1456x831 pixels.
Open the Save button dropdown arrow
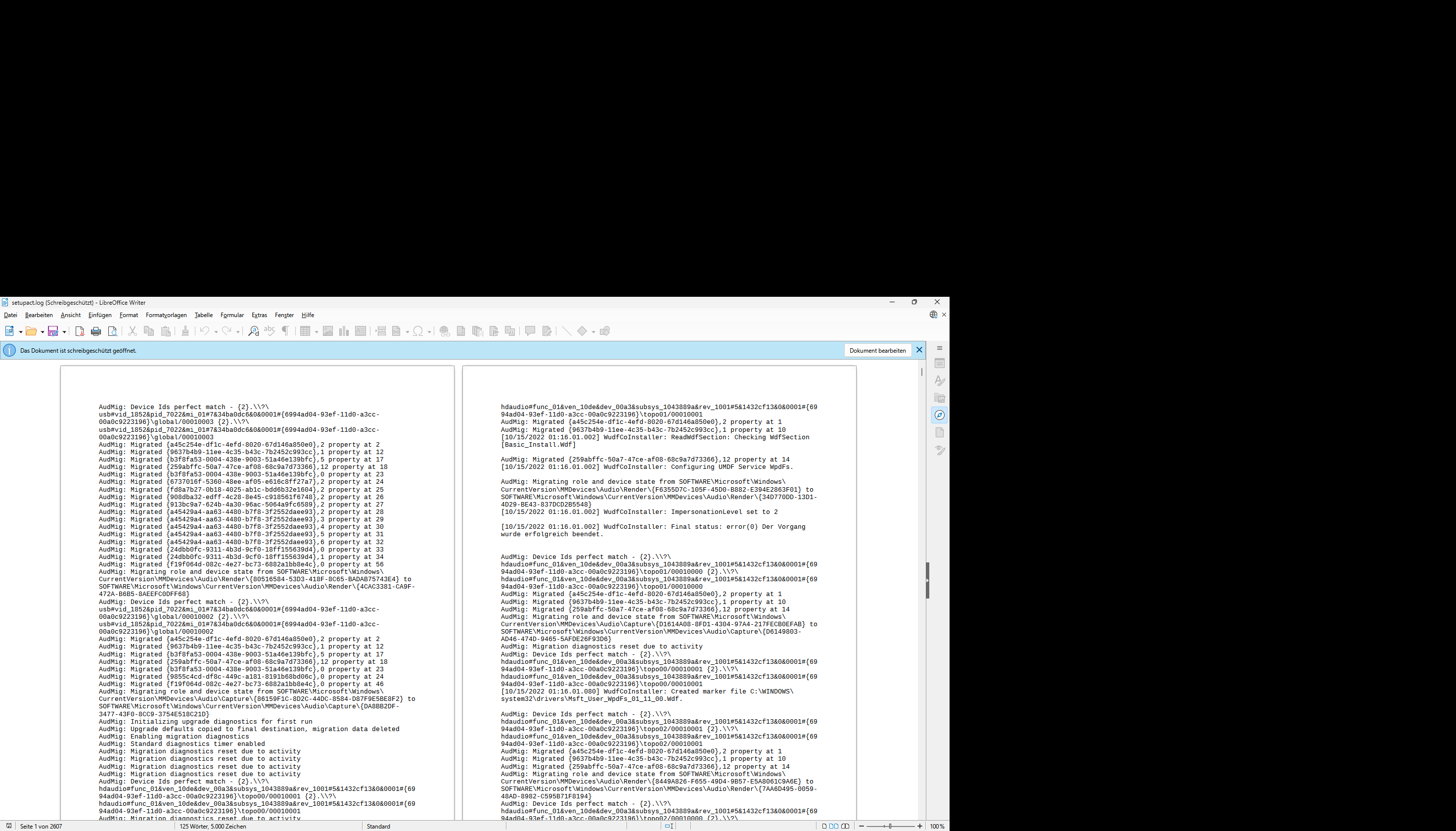(x=64, y=331)
